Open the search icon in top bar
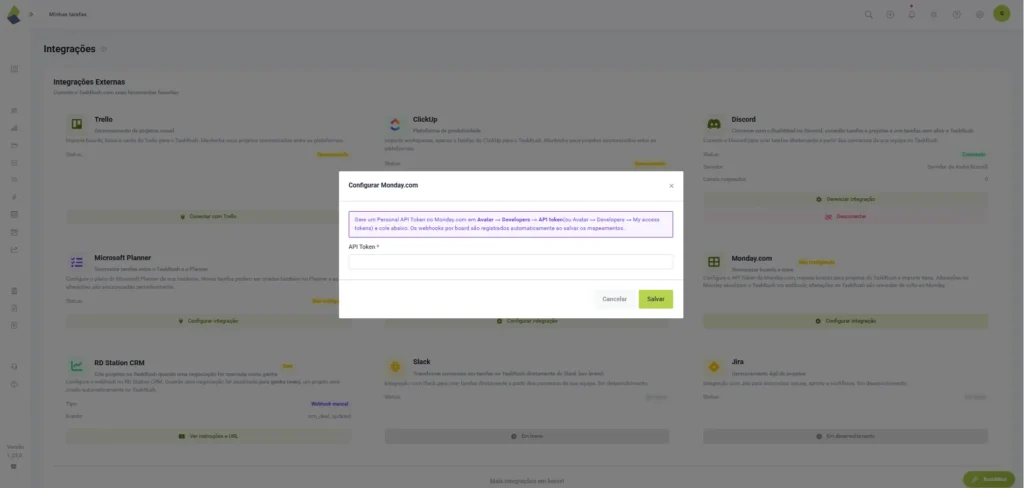 (x=869, y=14)
